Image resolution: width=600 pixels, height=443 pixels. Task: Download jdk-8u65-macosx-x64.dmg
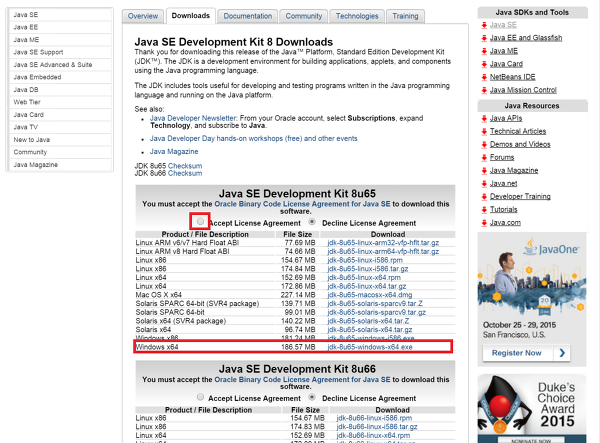coord(370,295)
